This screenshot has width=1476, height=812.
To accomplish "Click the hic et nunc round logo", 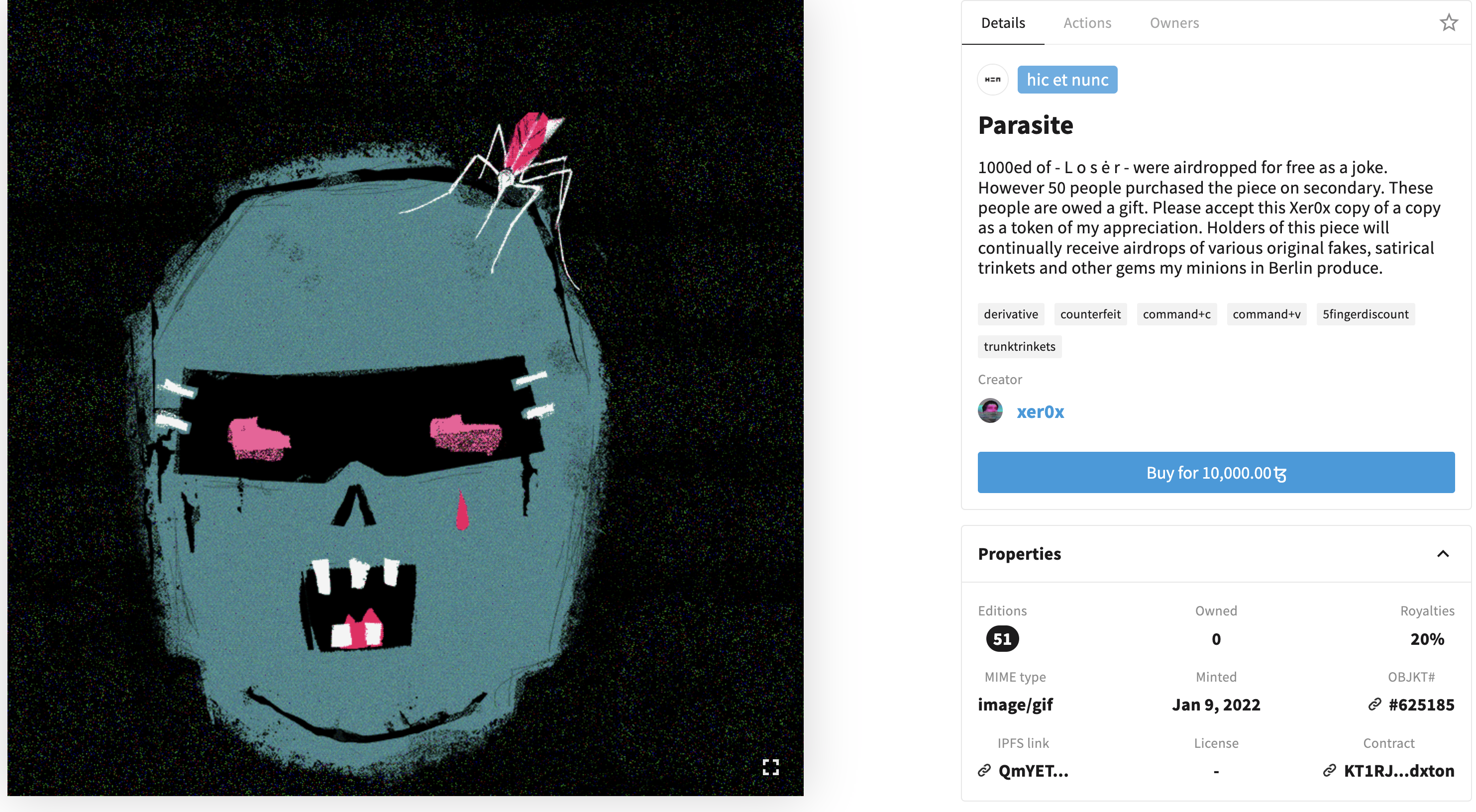I will pos(992,80).
